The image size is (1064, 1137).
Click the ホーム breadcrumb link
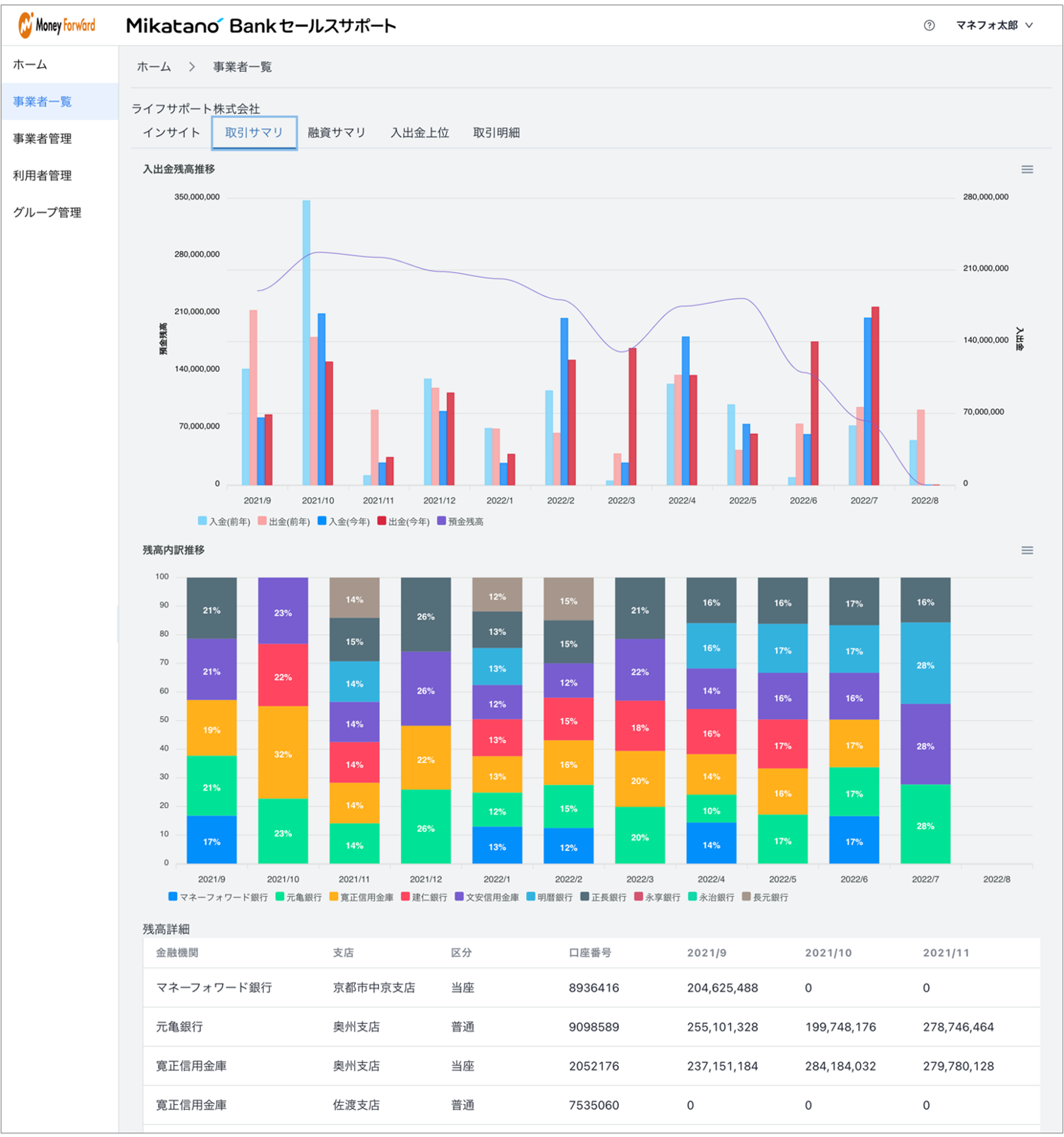154,67
